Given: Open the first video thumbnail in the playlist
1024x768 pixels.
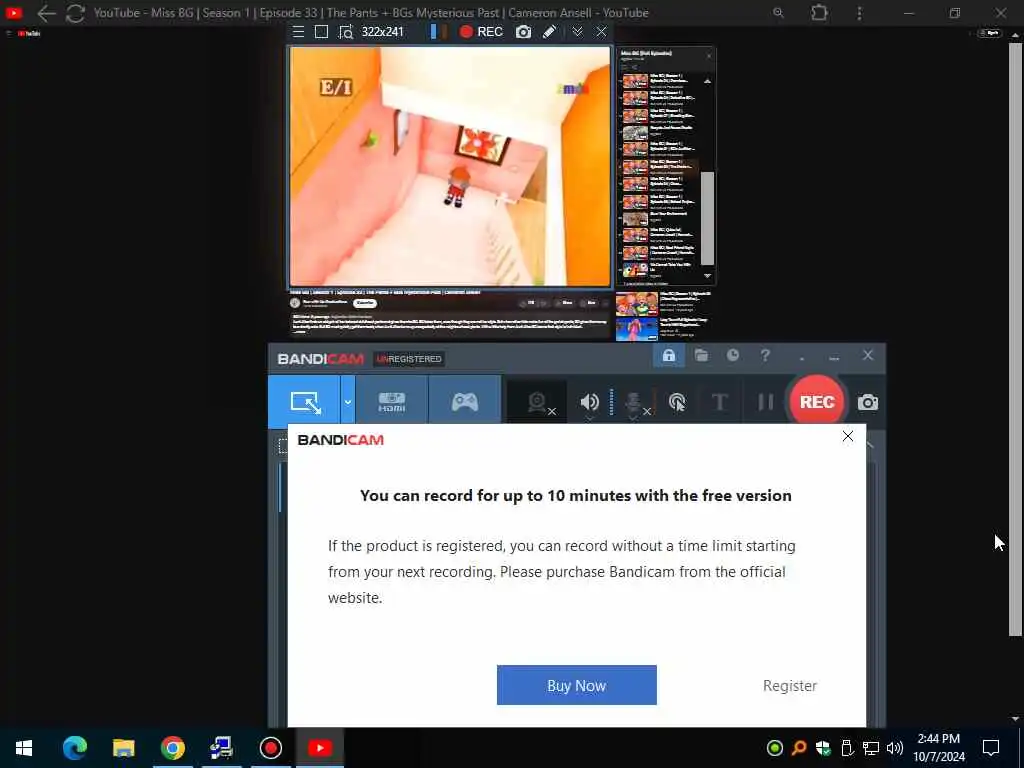Looking at the screenshot, I should coord(635,82).
